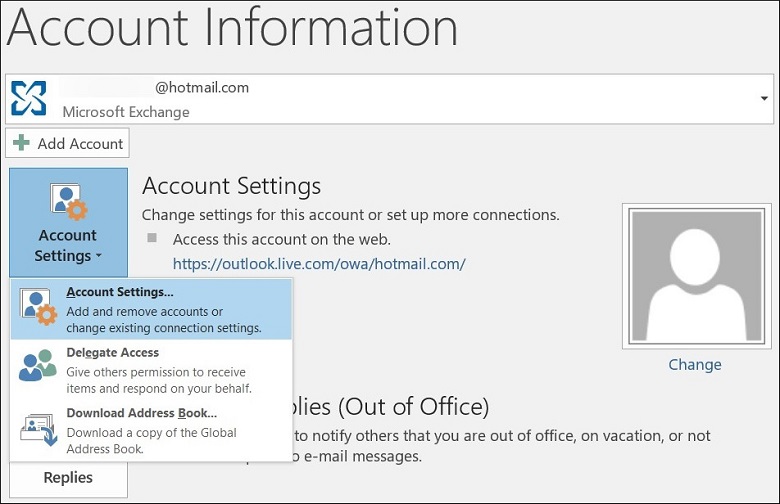Viewport: 780px width, 504px height.
Task: Click the Out of Office heading text
Action: pos(390,406)
